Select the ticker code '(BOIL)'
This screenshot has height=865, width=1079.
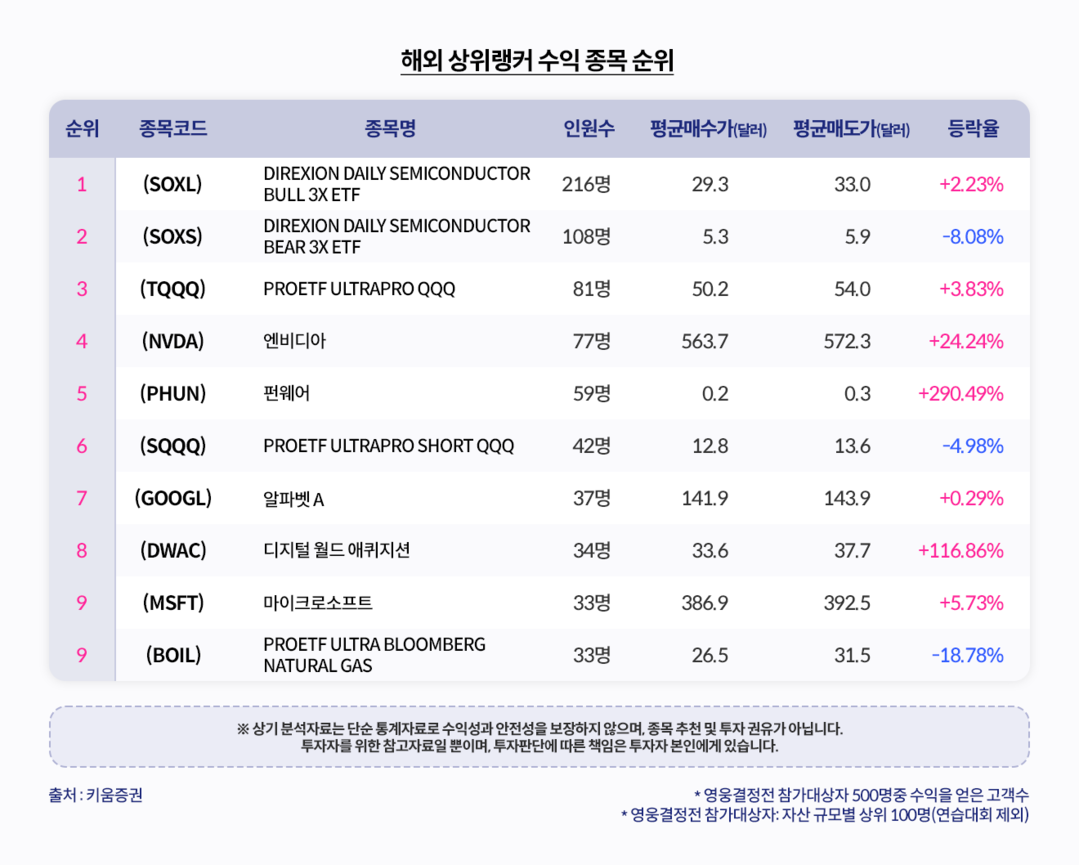[173, 654]
